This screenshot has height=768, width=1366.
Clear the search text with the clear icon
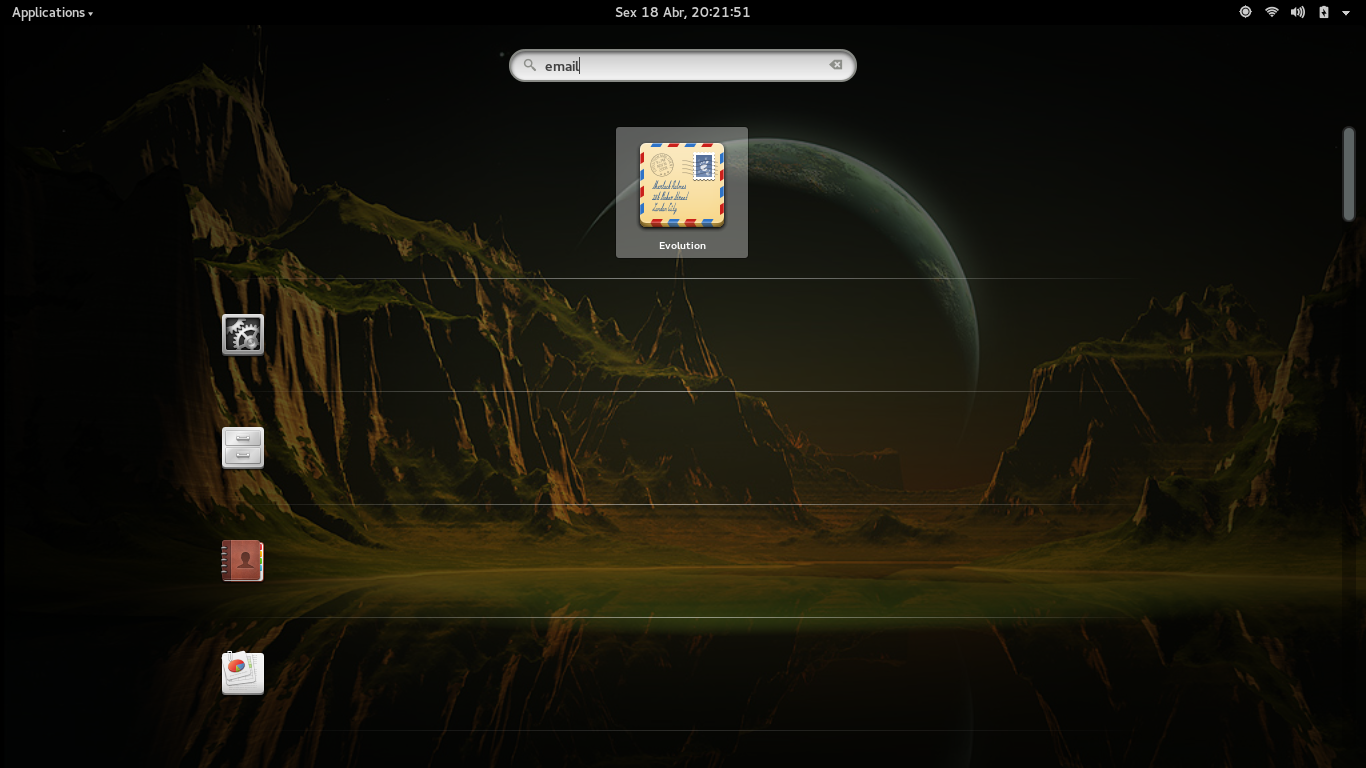point(836,65)
